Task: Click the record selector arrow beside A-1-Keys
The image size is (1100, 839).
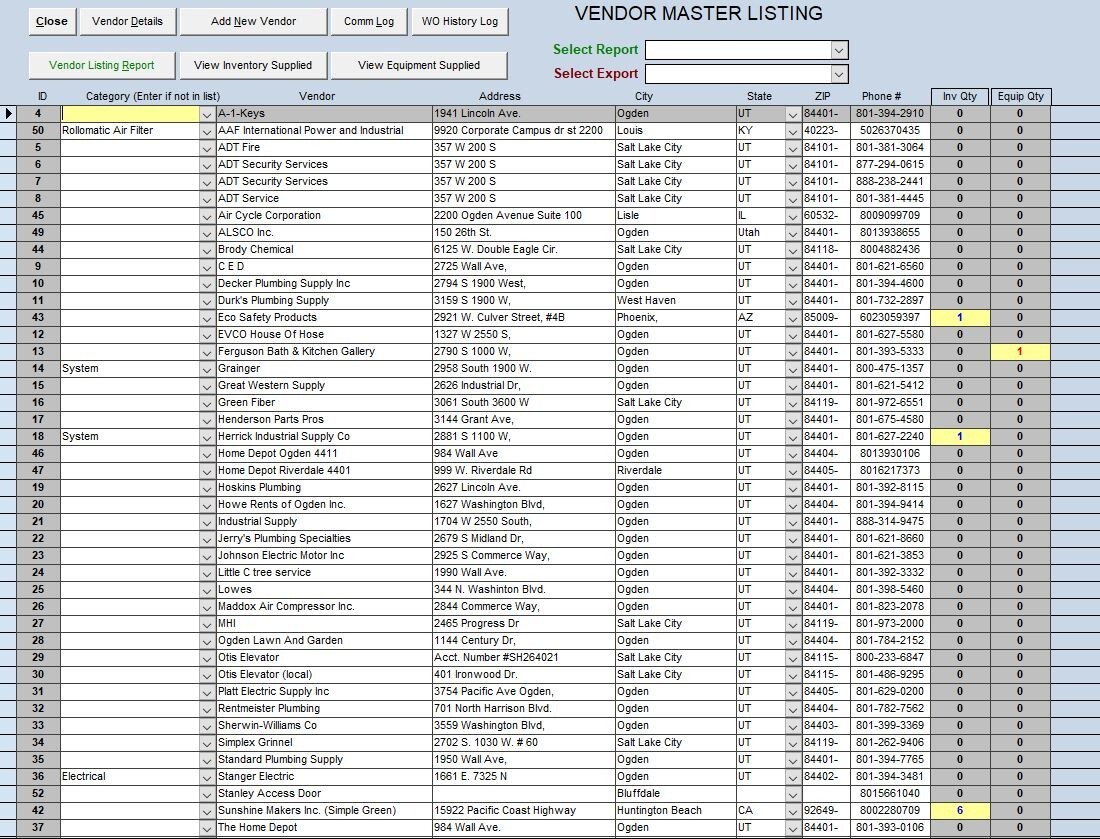Action: pos(8,113)
